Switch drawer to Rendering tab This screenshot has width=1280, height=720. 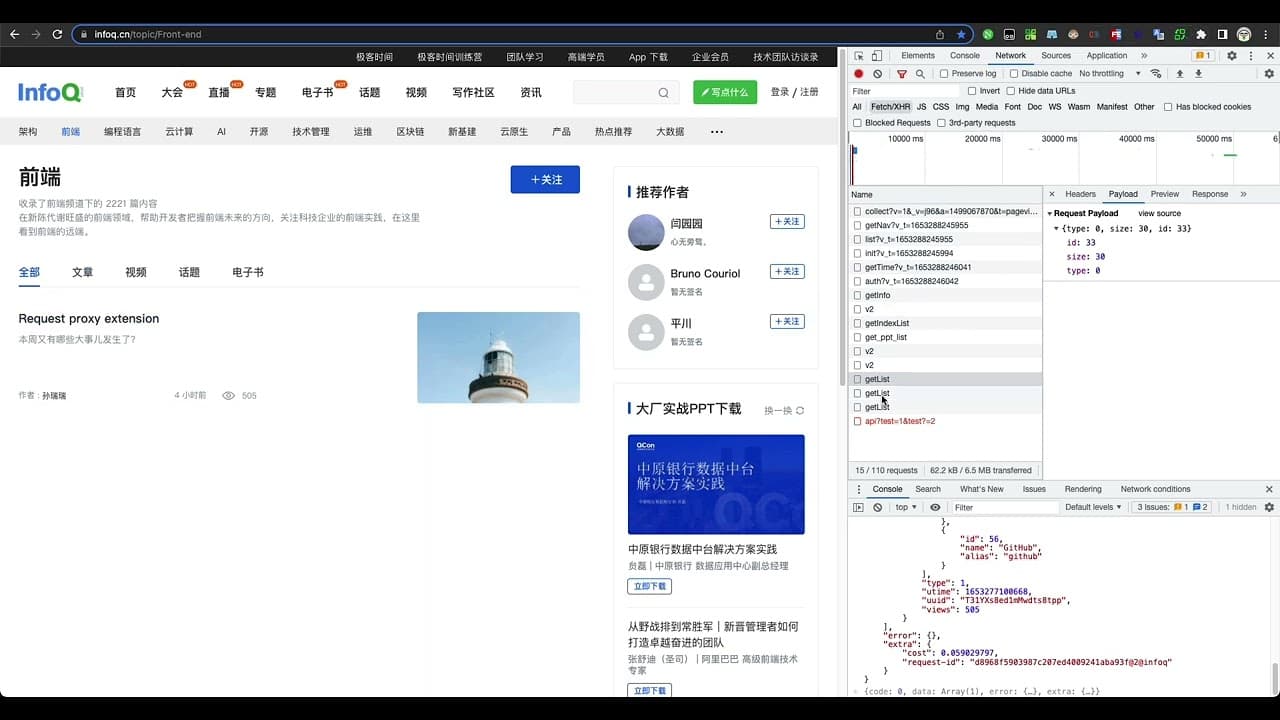(1083, 489)
